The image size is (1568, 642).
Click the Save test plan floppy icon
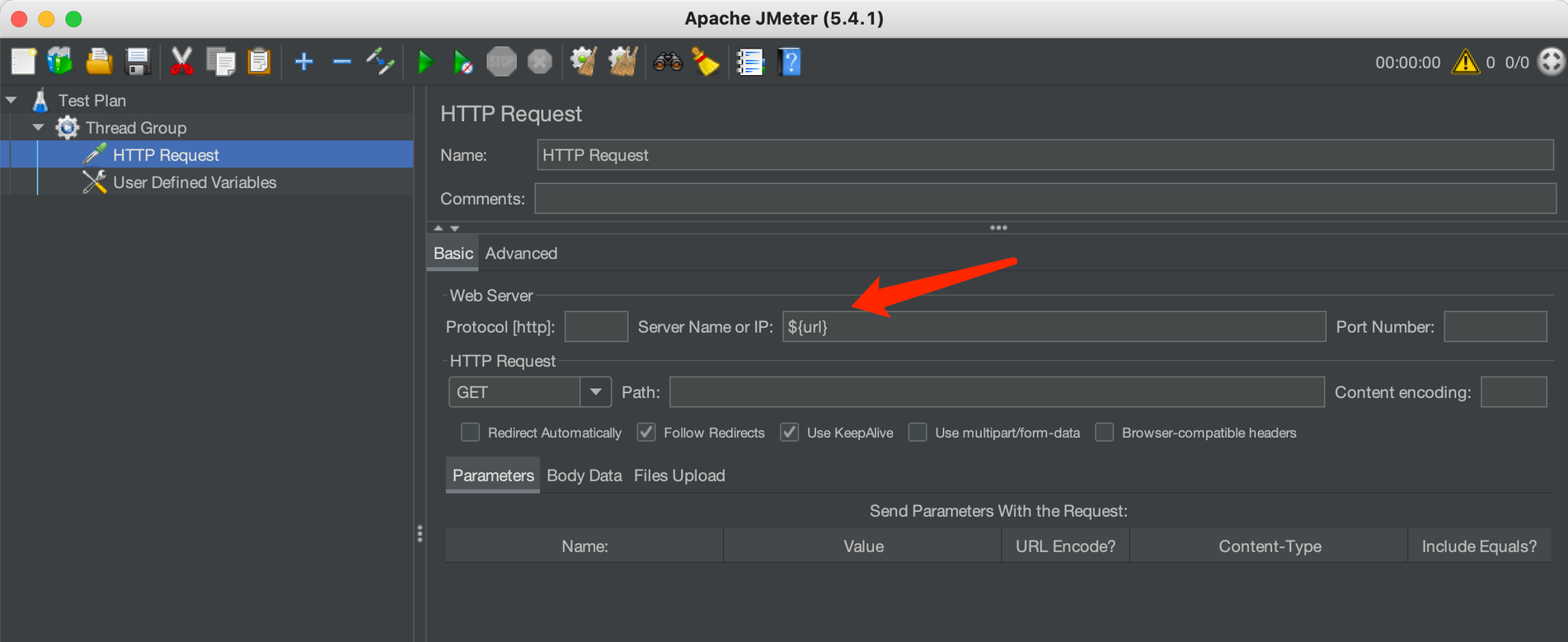pos(137,62)
